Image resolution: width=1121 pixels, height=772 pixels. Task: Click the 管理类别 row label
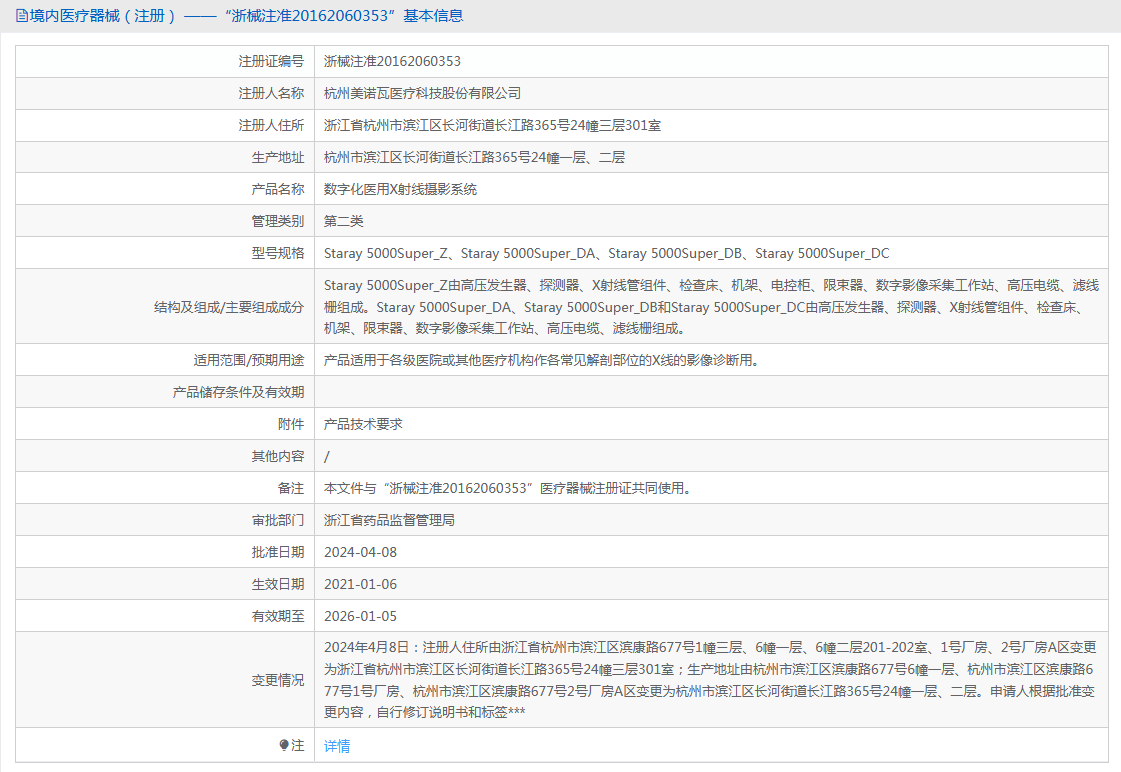tap(277, 222)
